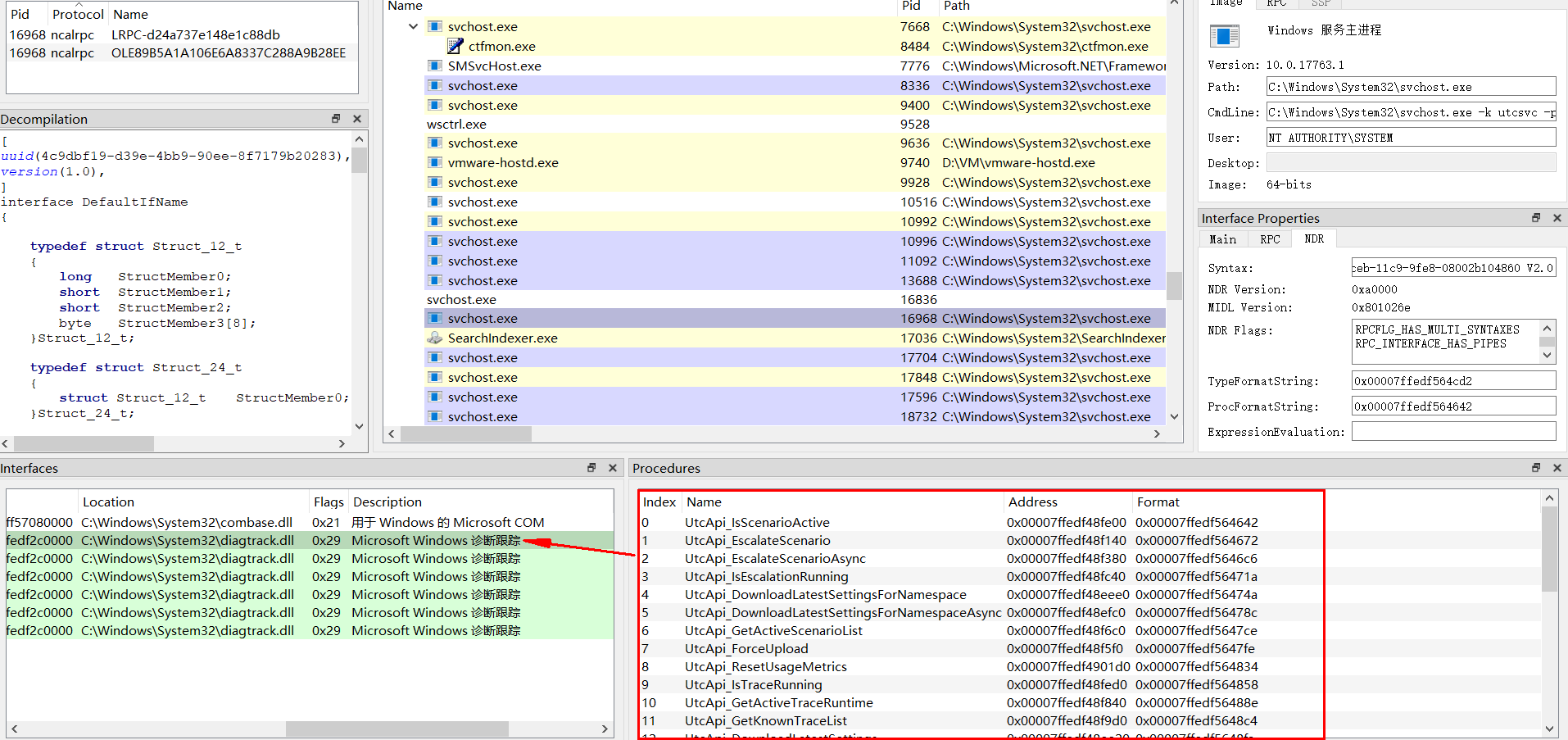
Task: Click the blue window icon on the Image tab
Action: (1224, 36)
